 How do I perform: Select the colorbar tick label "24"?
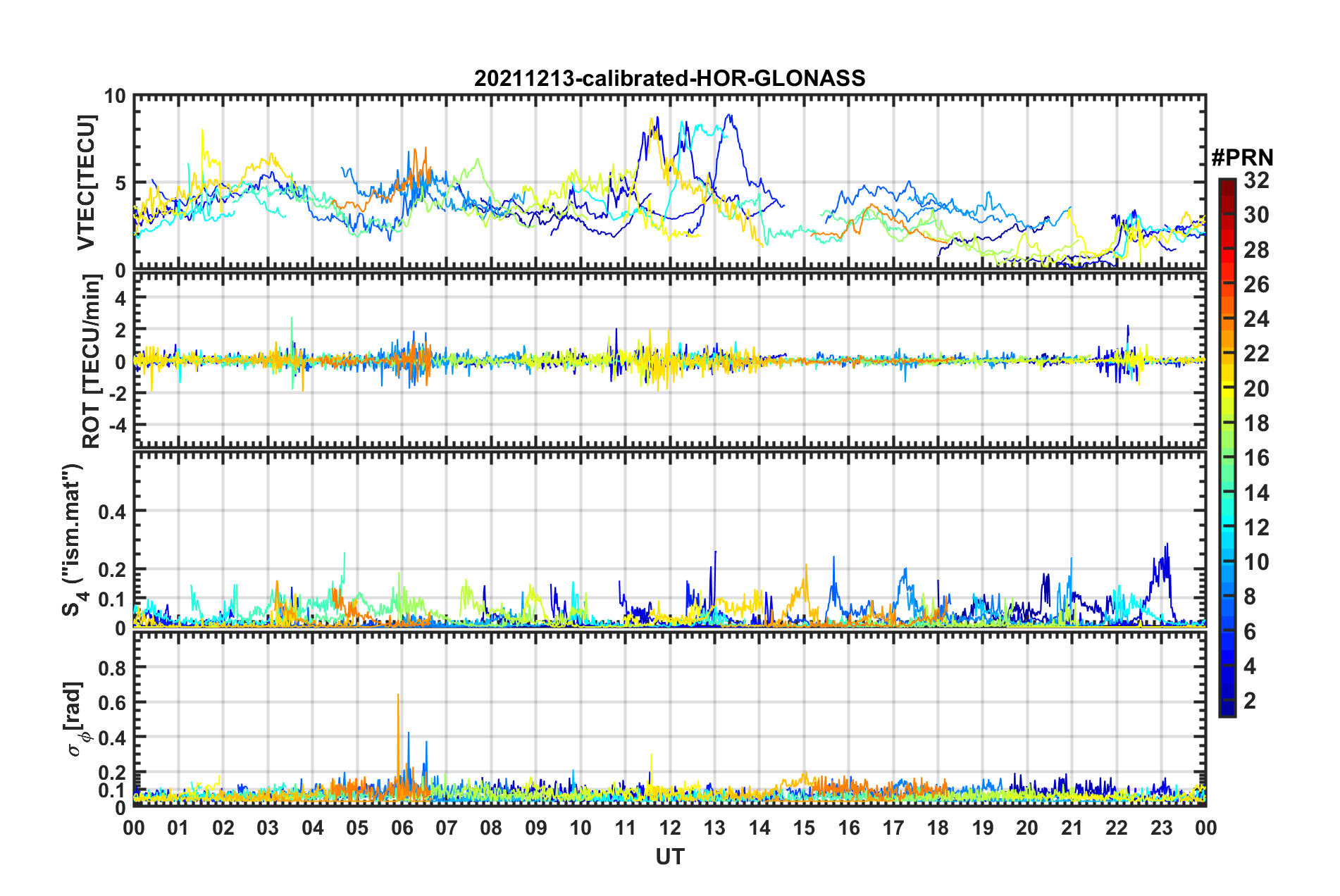click(1256, 319)
